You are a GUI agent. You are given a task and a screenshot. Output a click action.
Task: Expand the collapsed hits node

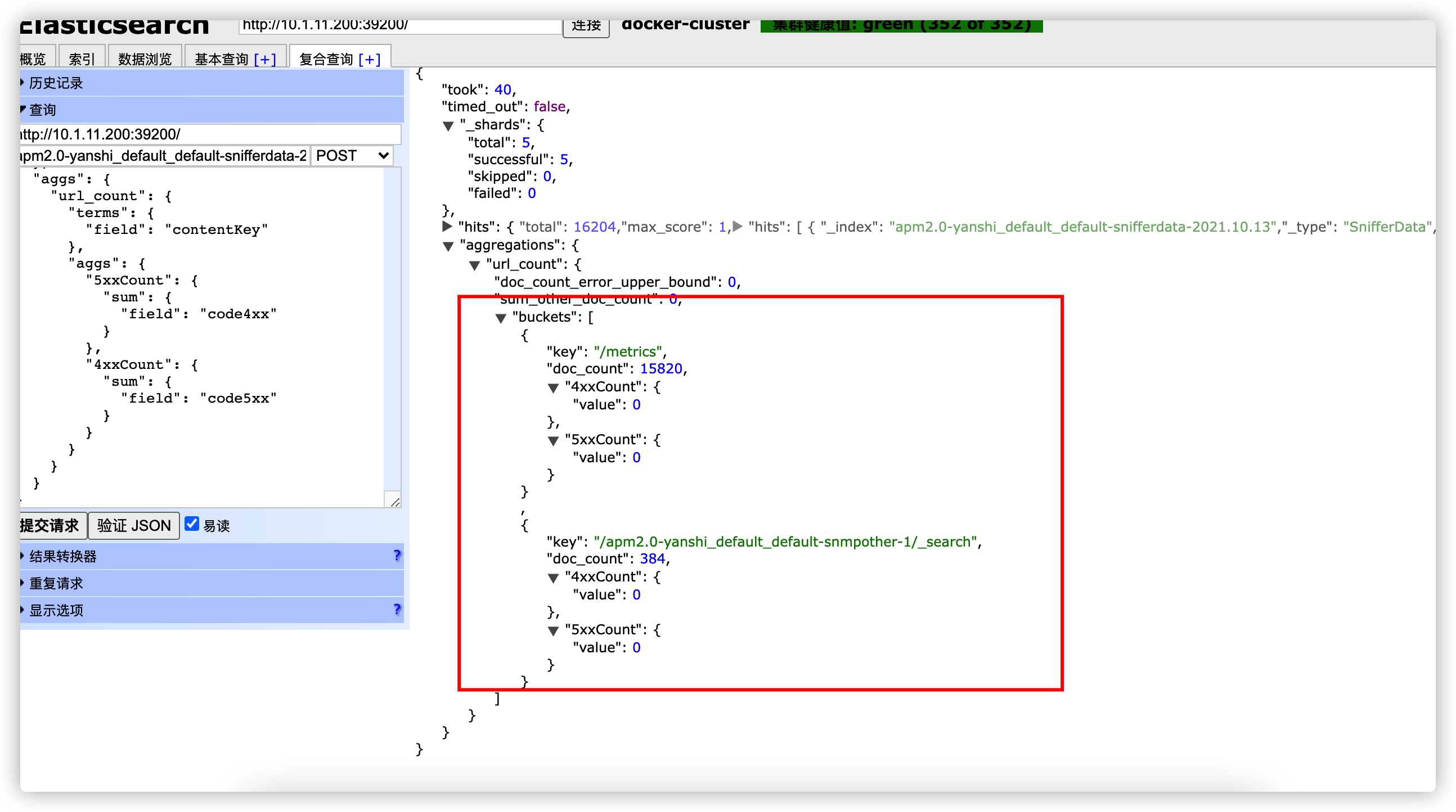[447, 227]
